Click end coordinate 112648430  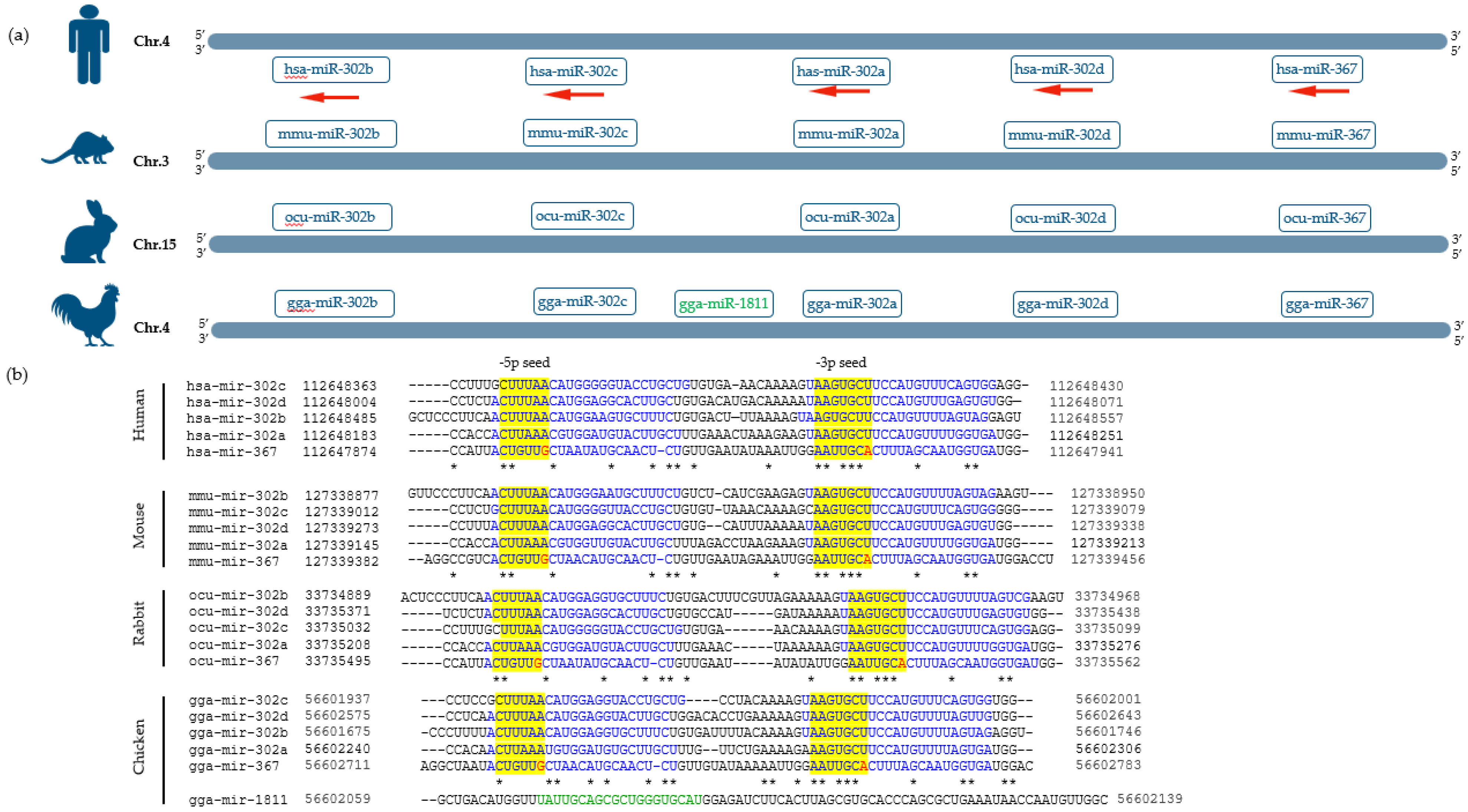(1086, 386)
